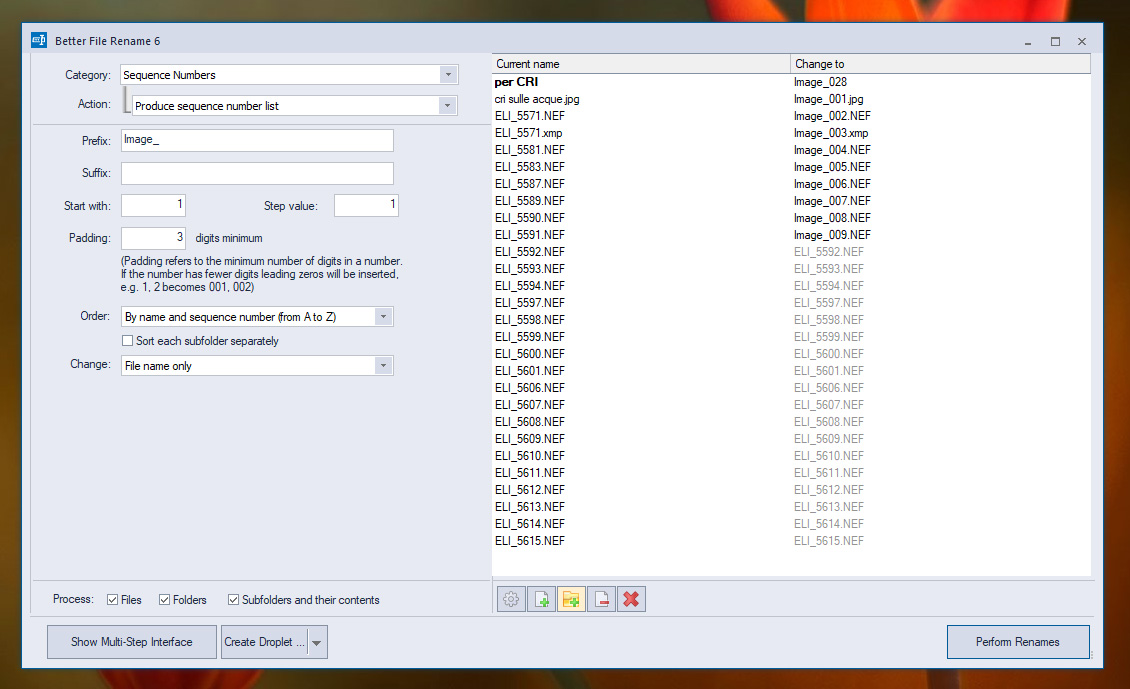
Task: Click the add files icon
Action: pyautogui.click(x=541, y=599)
